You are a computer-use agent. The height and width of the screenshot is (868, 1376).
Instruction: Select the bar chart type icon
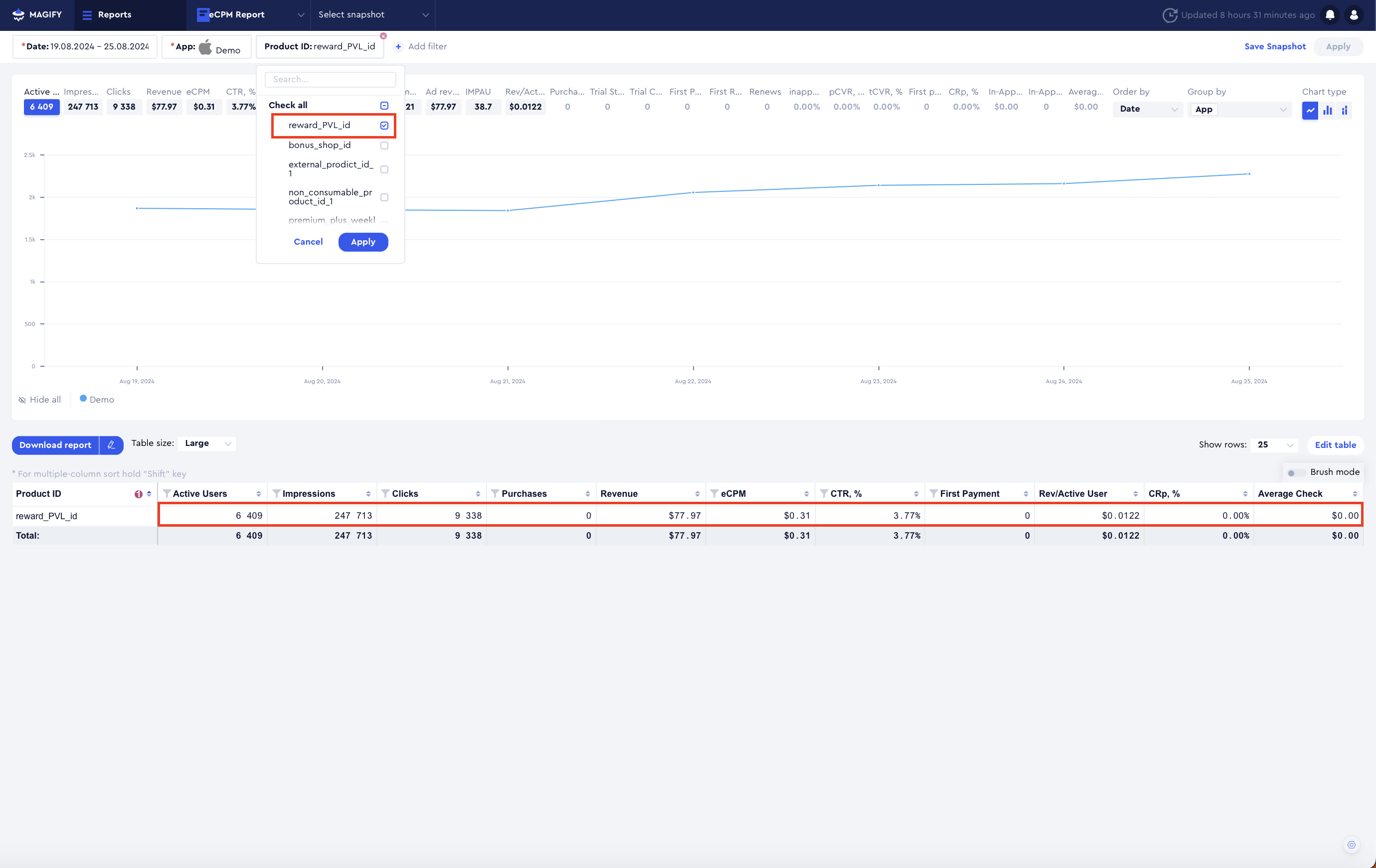(x=1328, y=110)
